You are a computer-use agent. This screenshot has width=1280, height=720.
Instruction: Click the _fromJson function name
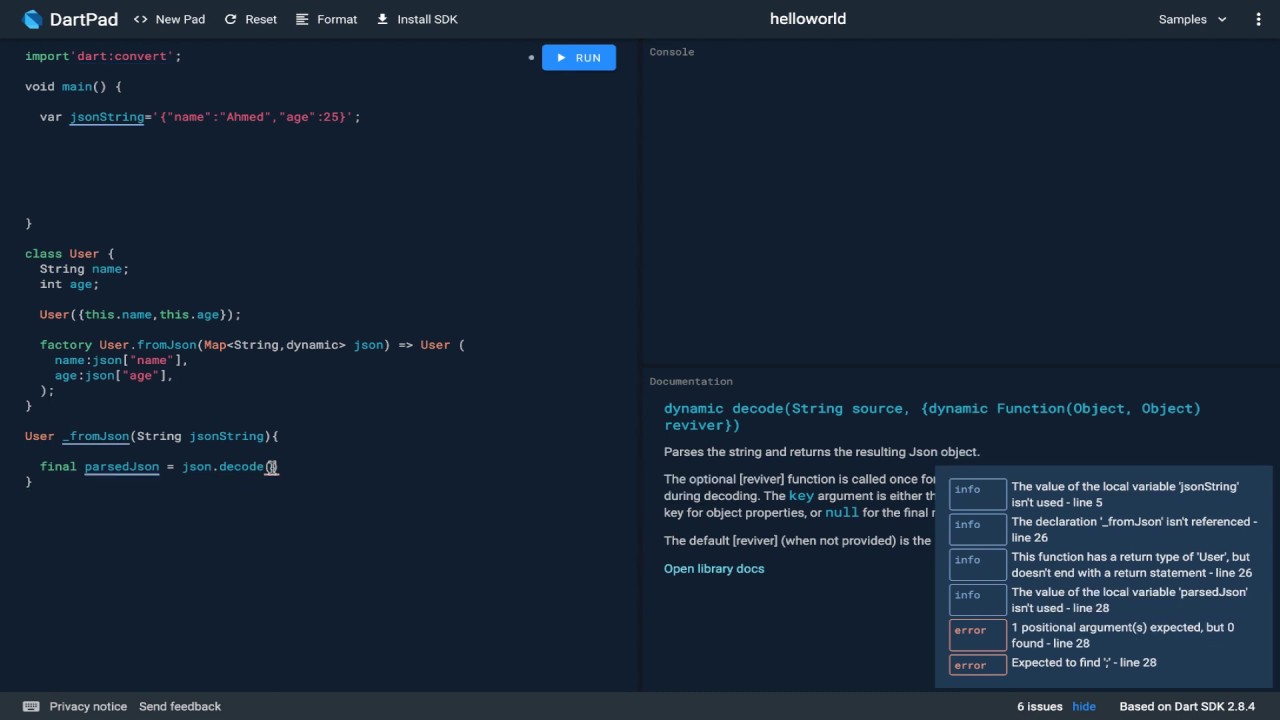pyautogui.click(x=96, y=437)
